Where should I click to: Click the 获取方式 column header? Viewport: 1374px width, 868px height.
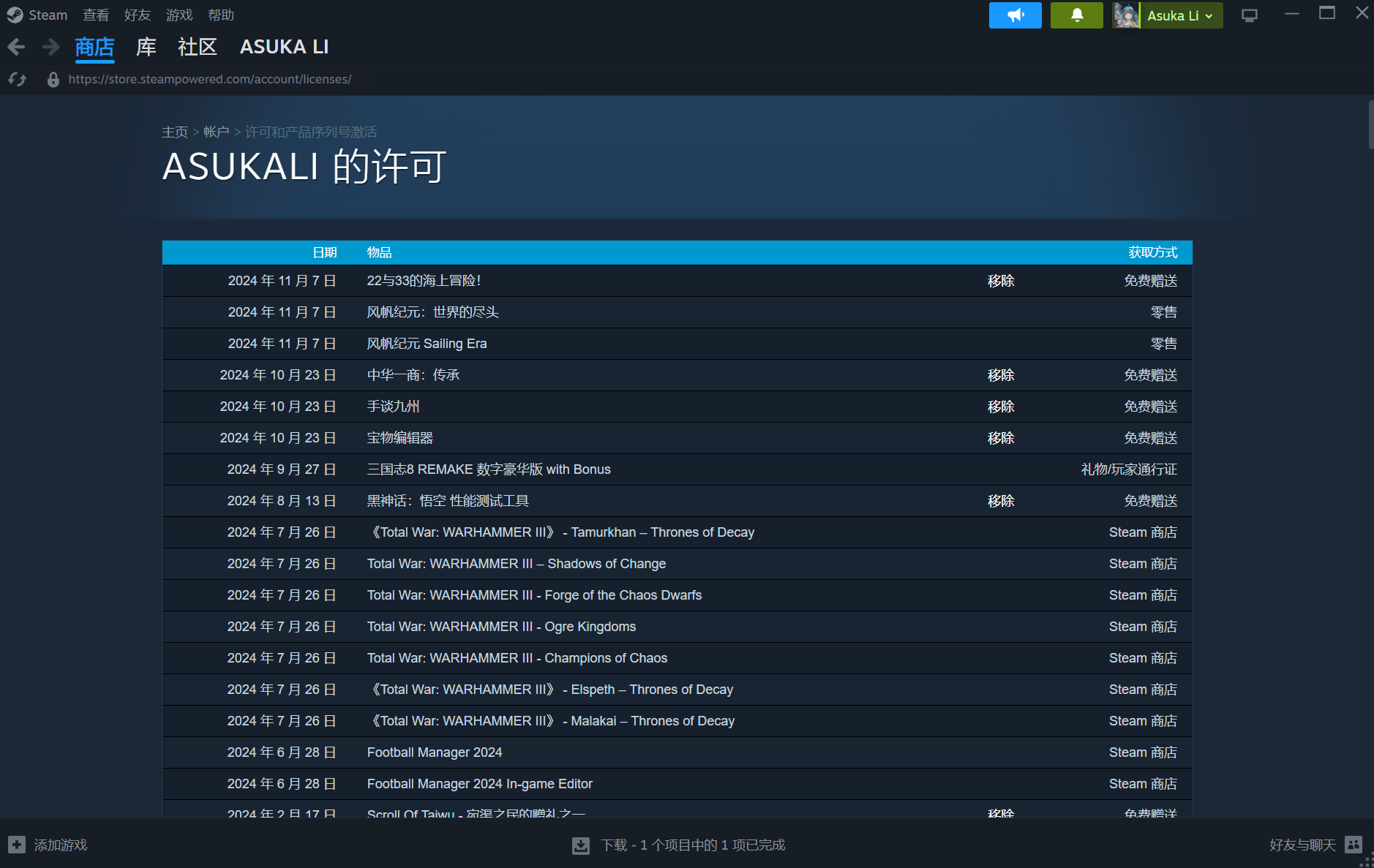pos(1153,252)
